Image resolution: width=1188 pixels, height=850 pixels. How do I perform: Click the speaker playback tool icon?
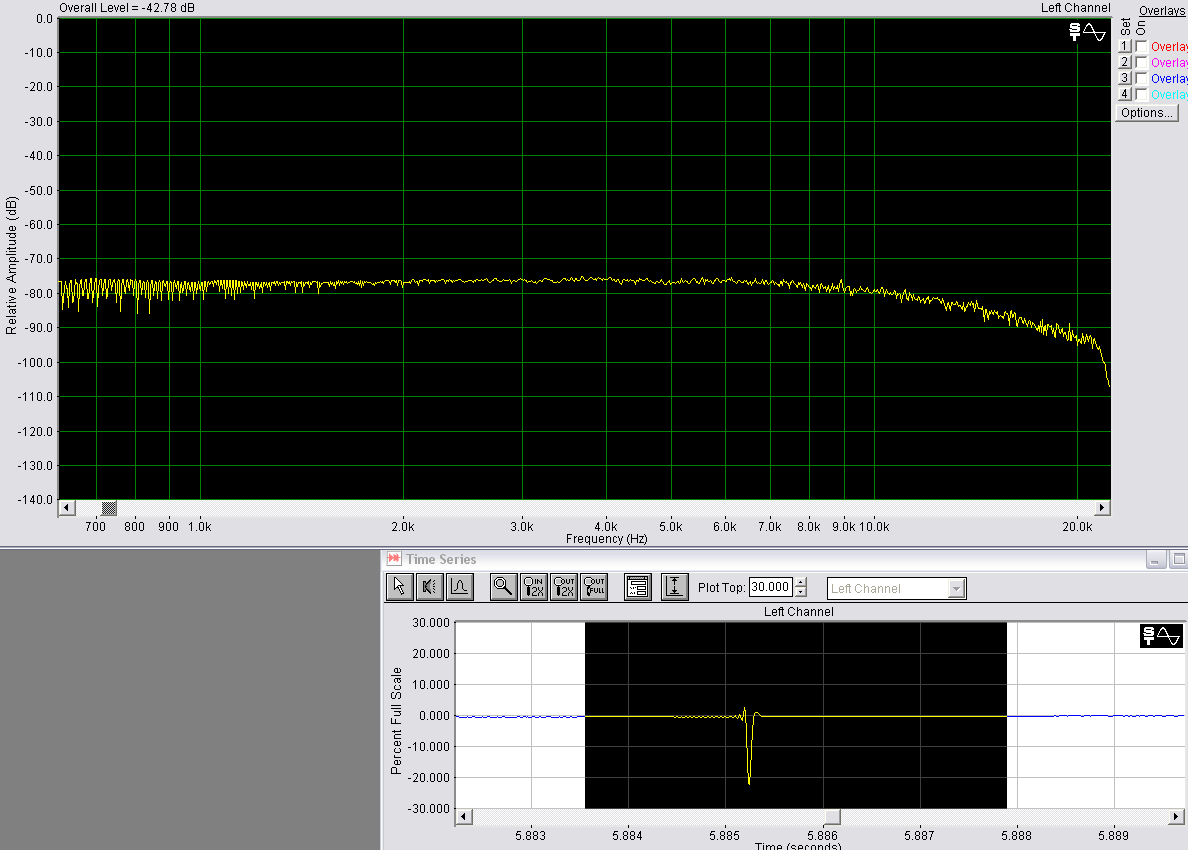tap(429, 587)
